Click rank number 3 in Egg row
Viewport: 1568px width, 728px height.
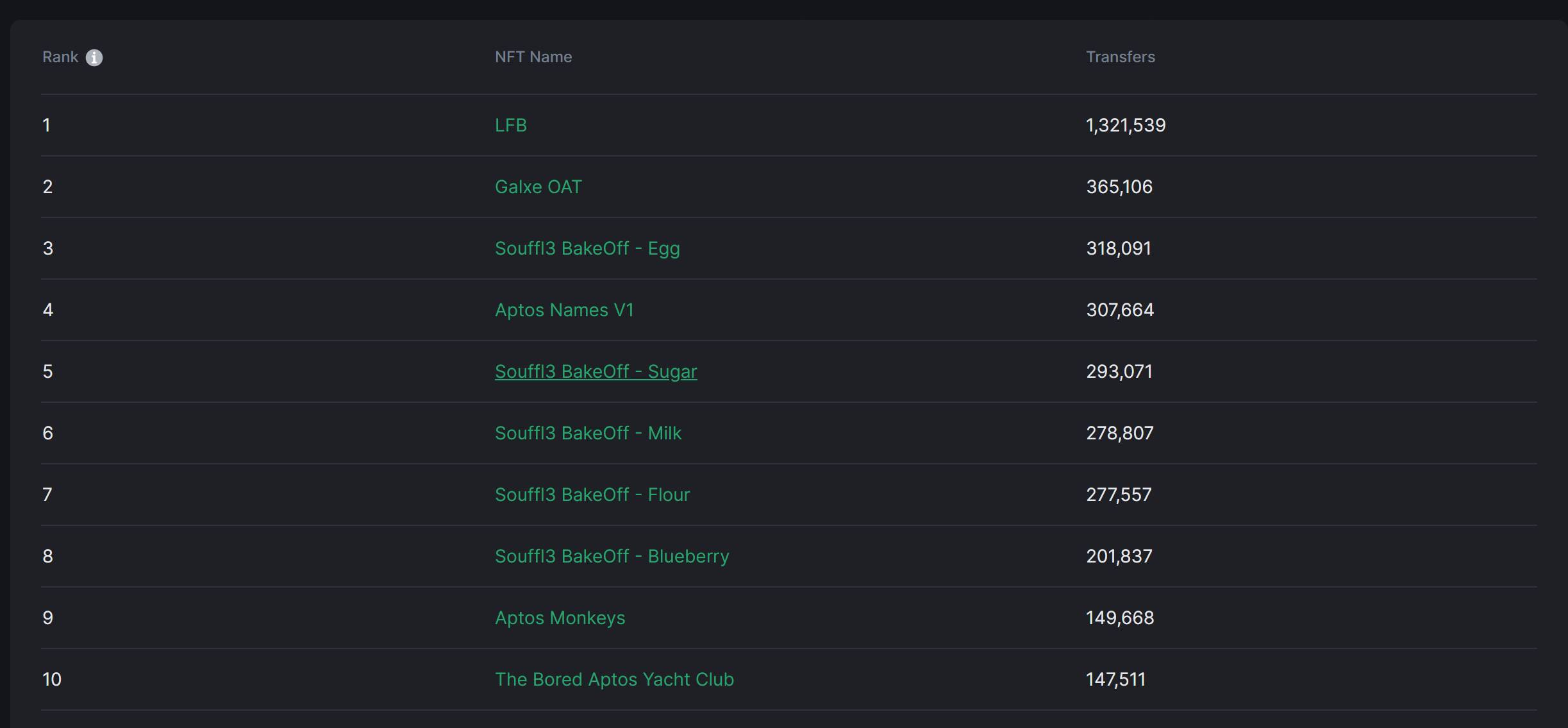tap(47, 248)
